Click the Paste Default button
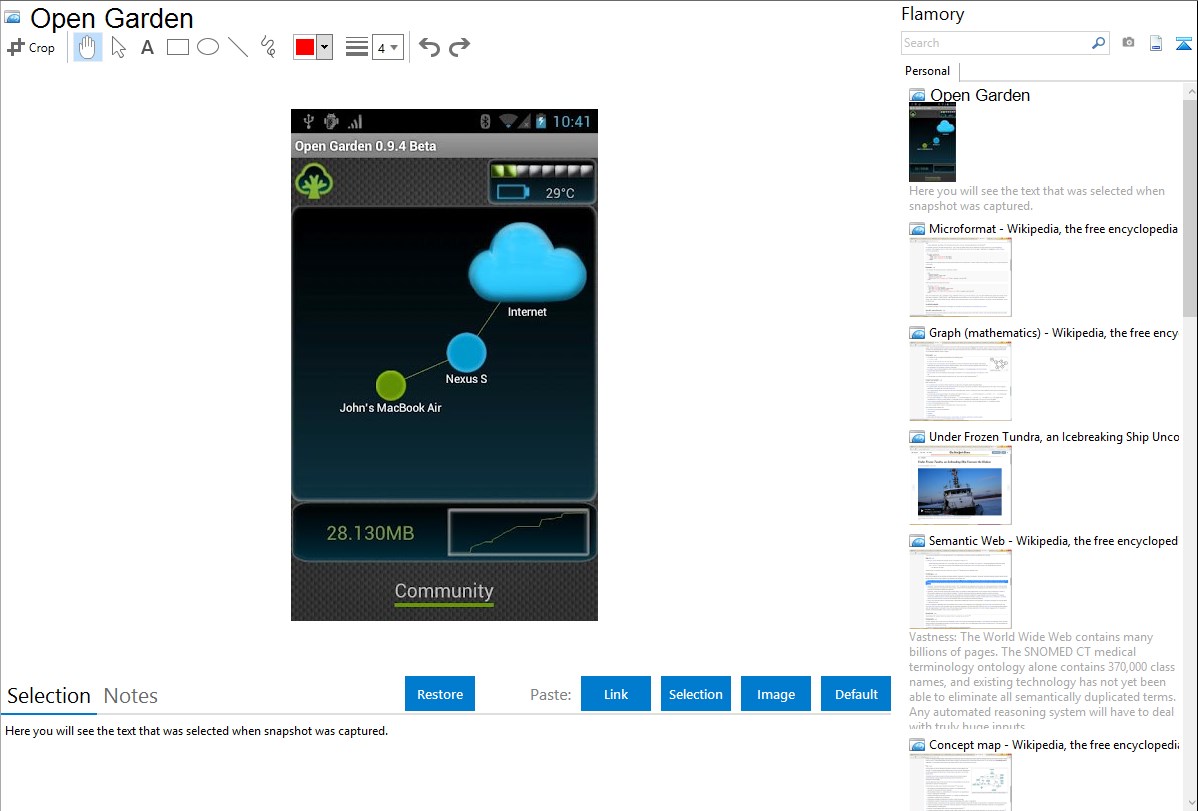 856,694
